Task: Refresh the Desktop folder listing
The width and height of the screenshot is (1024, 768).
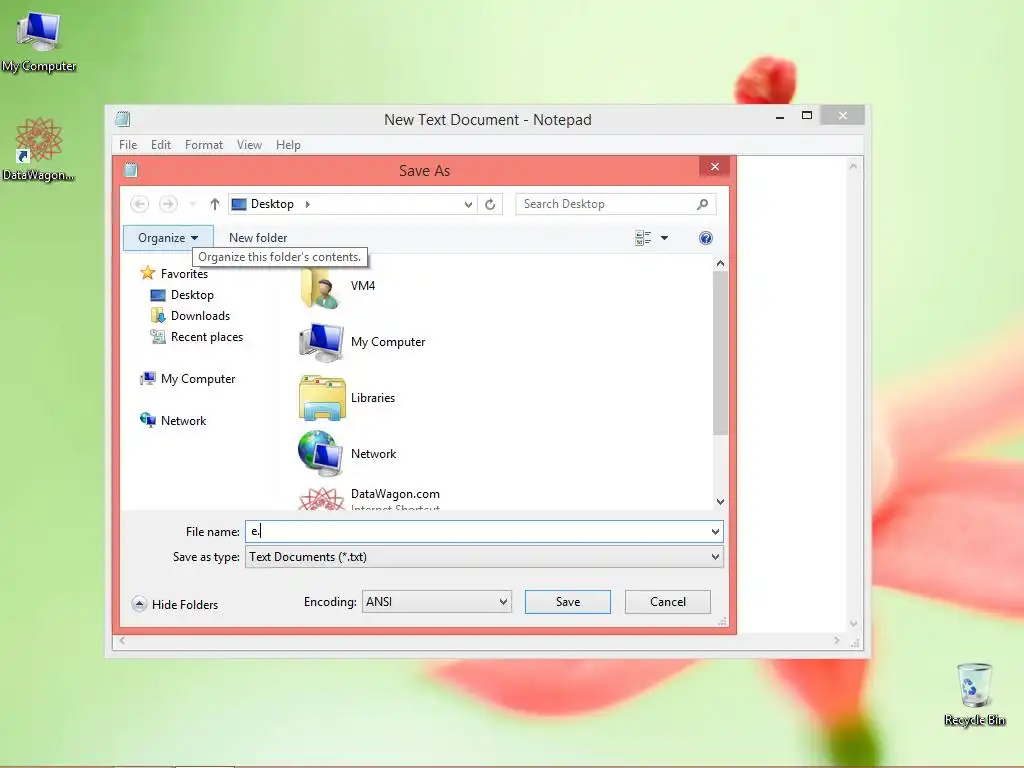Action: pyautogui.click(x=490, y=204)
